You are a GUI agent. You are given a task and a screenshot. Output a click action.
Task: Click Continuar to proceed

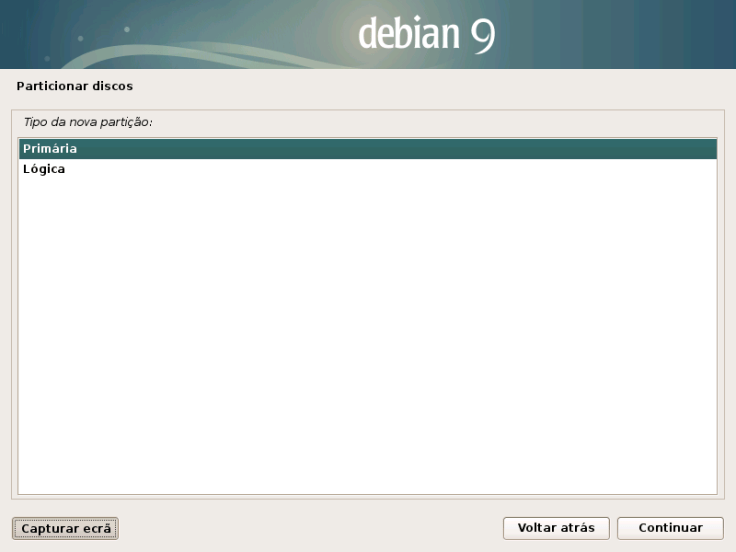click(670, 528)
